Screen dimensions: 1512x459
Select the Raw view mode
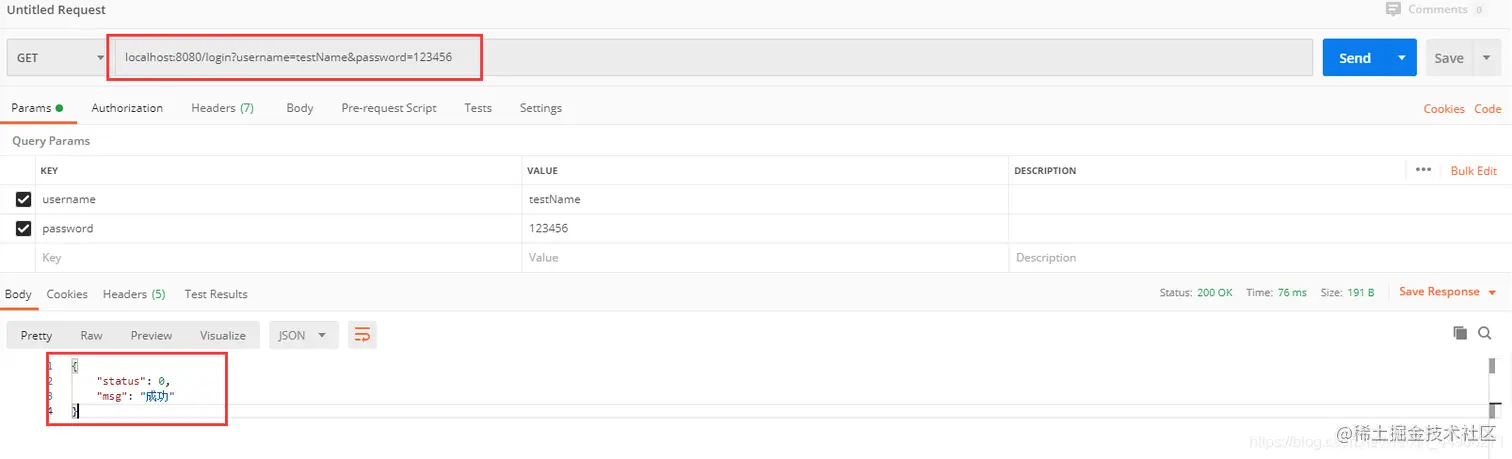pyautogui.click(x=91, y=335)
